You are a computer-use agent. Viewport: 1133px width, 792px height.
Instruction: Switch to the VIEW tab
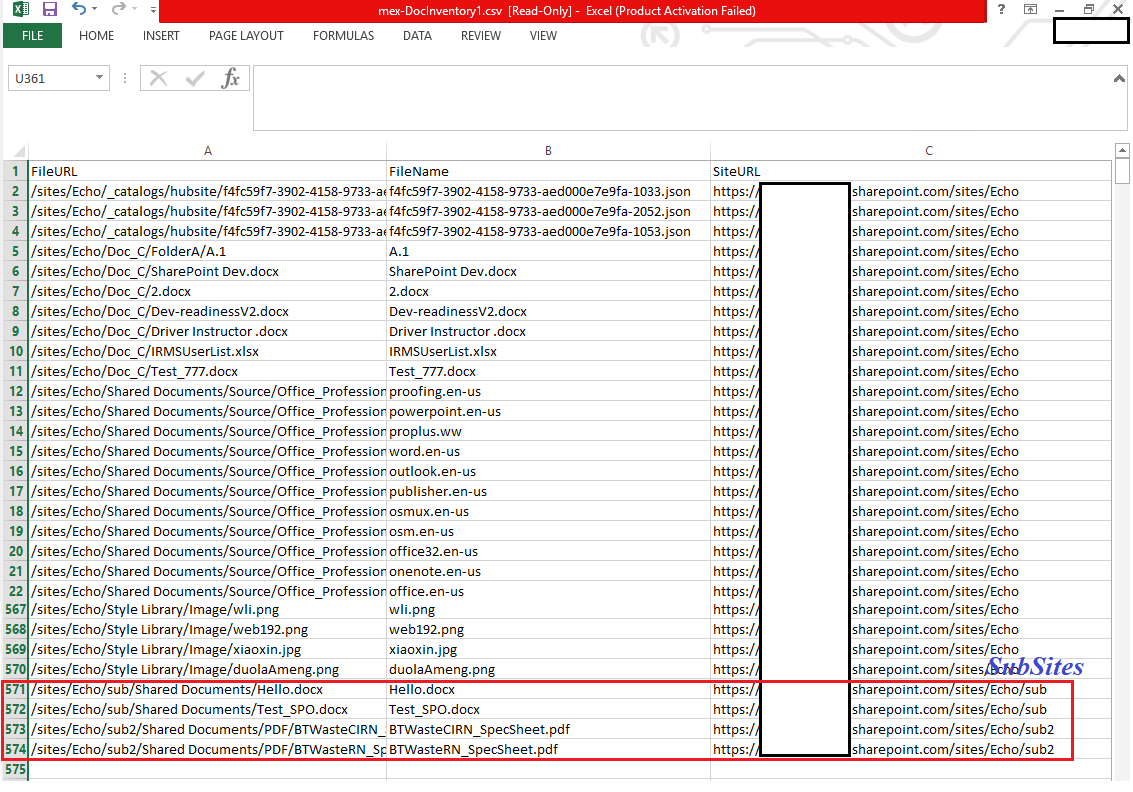pos(543,35)
